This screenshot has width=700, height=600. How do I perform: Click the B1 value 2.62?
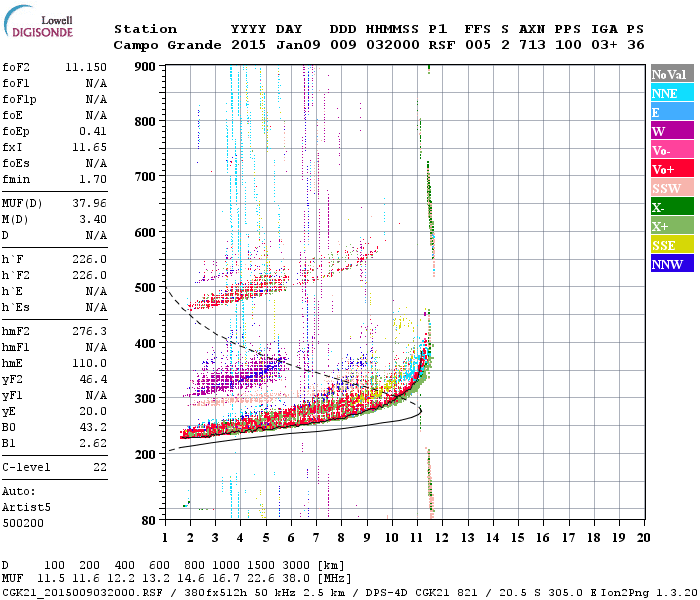pos(93,443)
